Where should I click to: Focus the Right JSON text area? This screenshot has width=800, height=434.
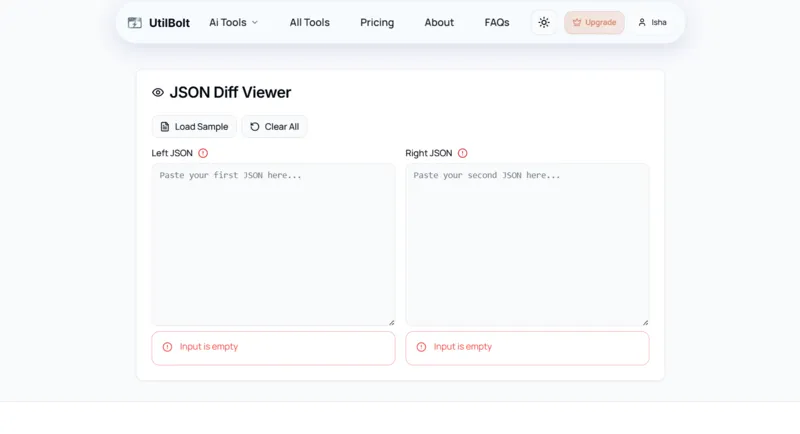tap(528, 244)
